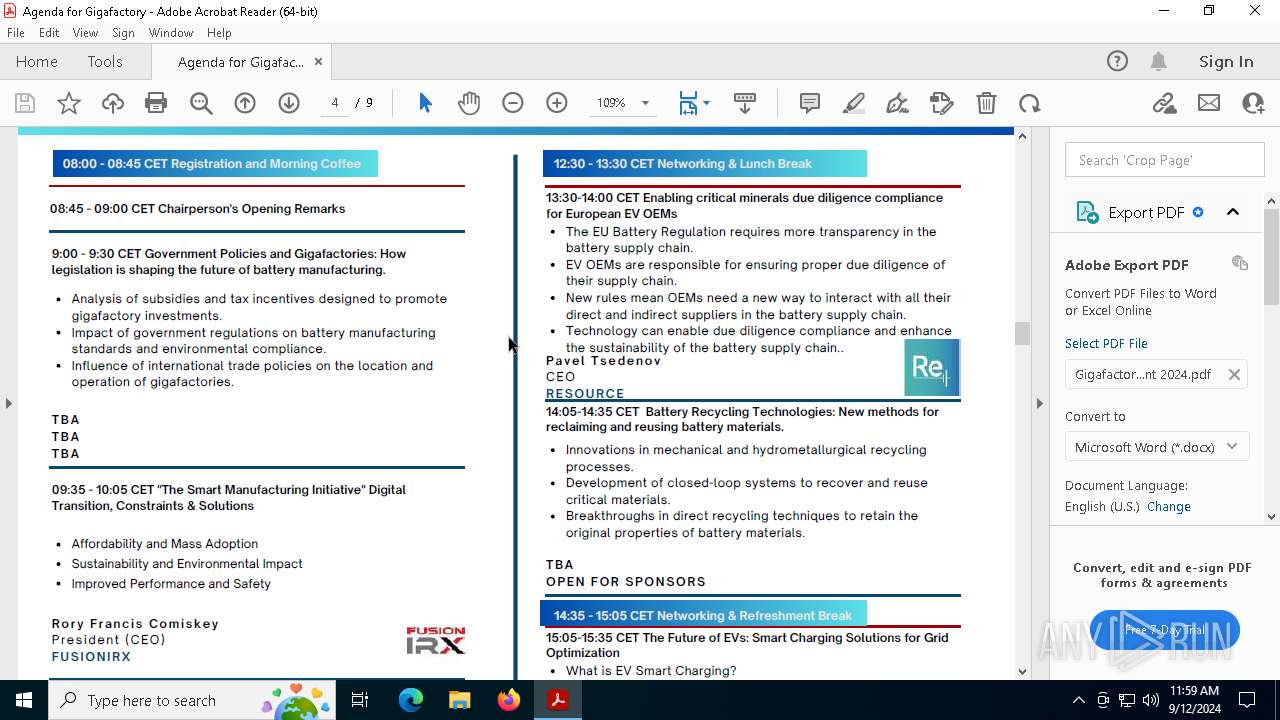The image size is (1280, 720).
Task: Expand the Convert to Microsoft Word dropdown
Action: tap(1157, 447)
